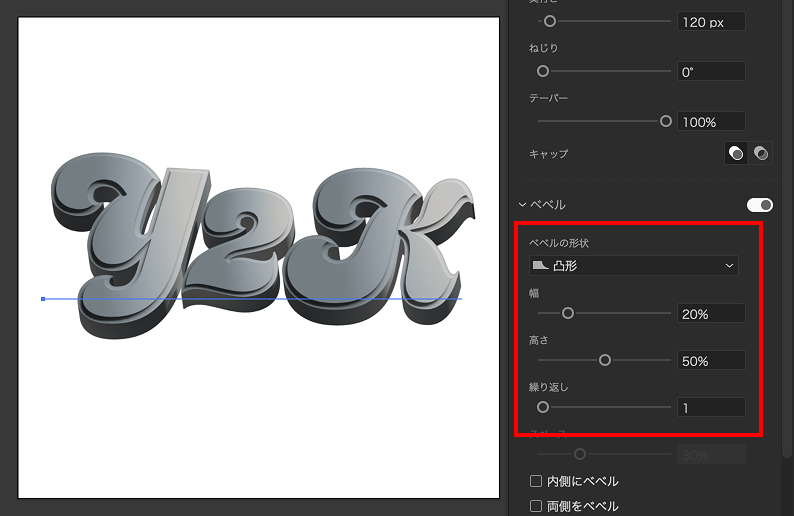This screenshot has height=516, width=794.
Task: Click the ベベル section heading
Action: pyautogui.click(x=547, y=205)
